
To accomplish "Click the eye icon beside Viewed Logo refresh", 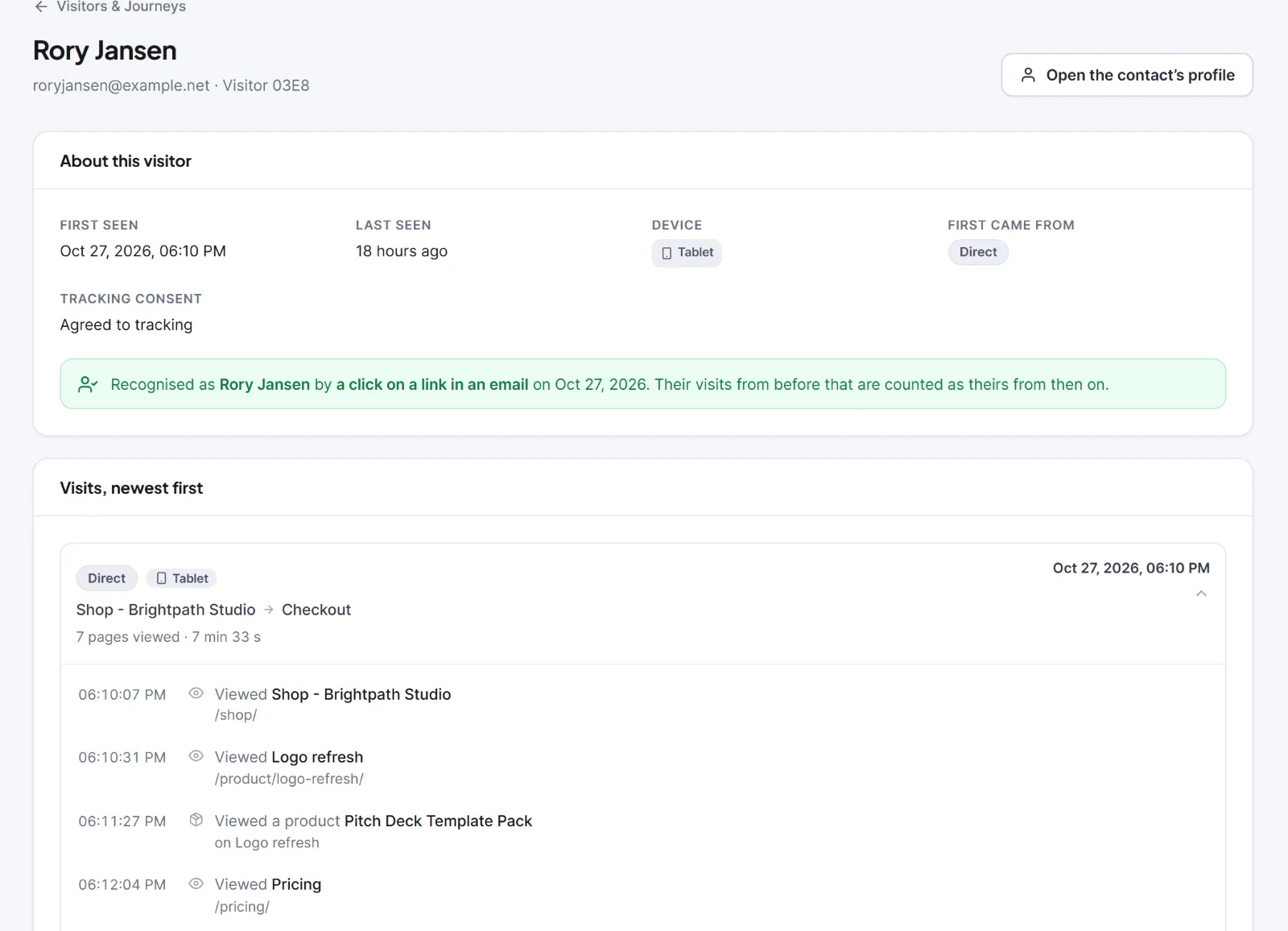I will click(196, 755).
